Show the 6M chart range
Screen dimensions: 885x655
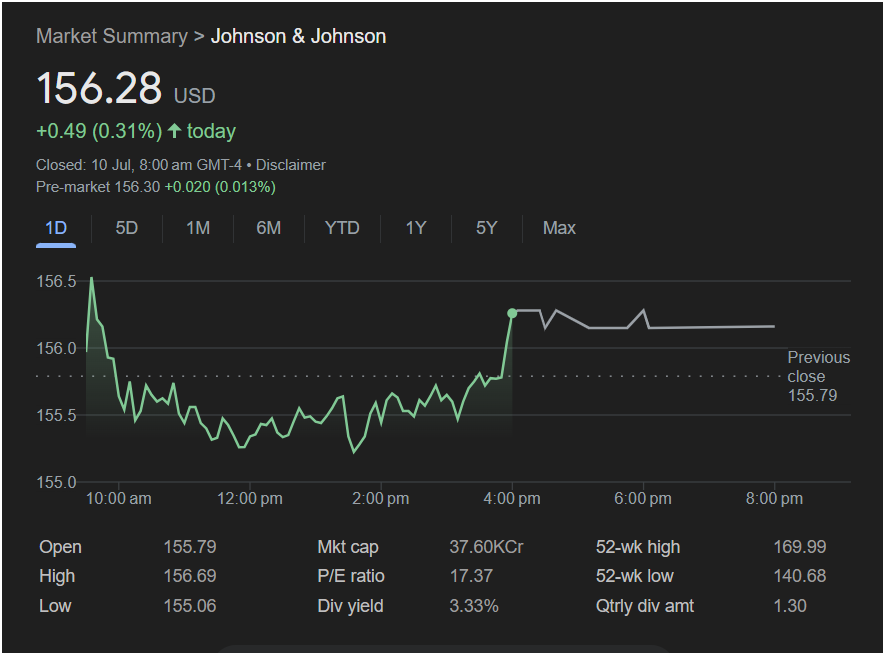pyautogui.click(x=269, y=228)
